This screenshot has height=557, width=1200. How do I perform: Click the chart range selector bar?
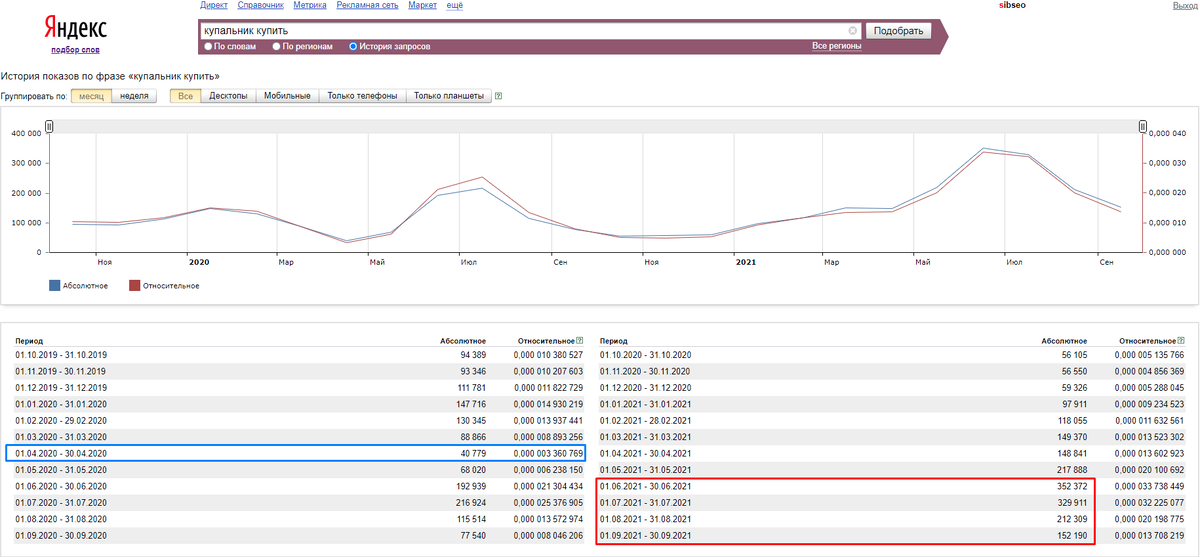[596, 126]
